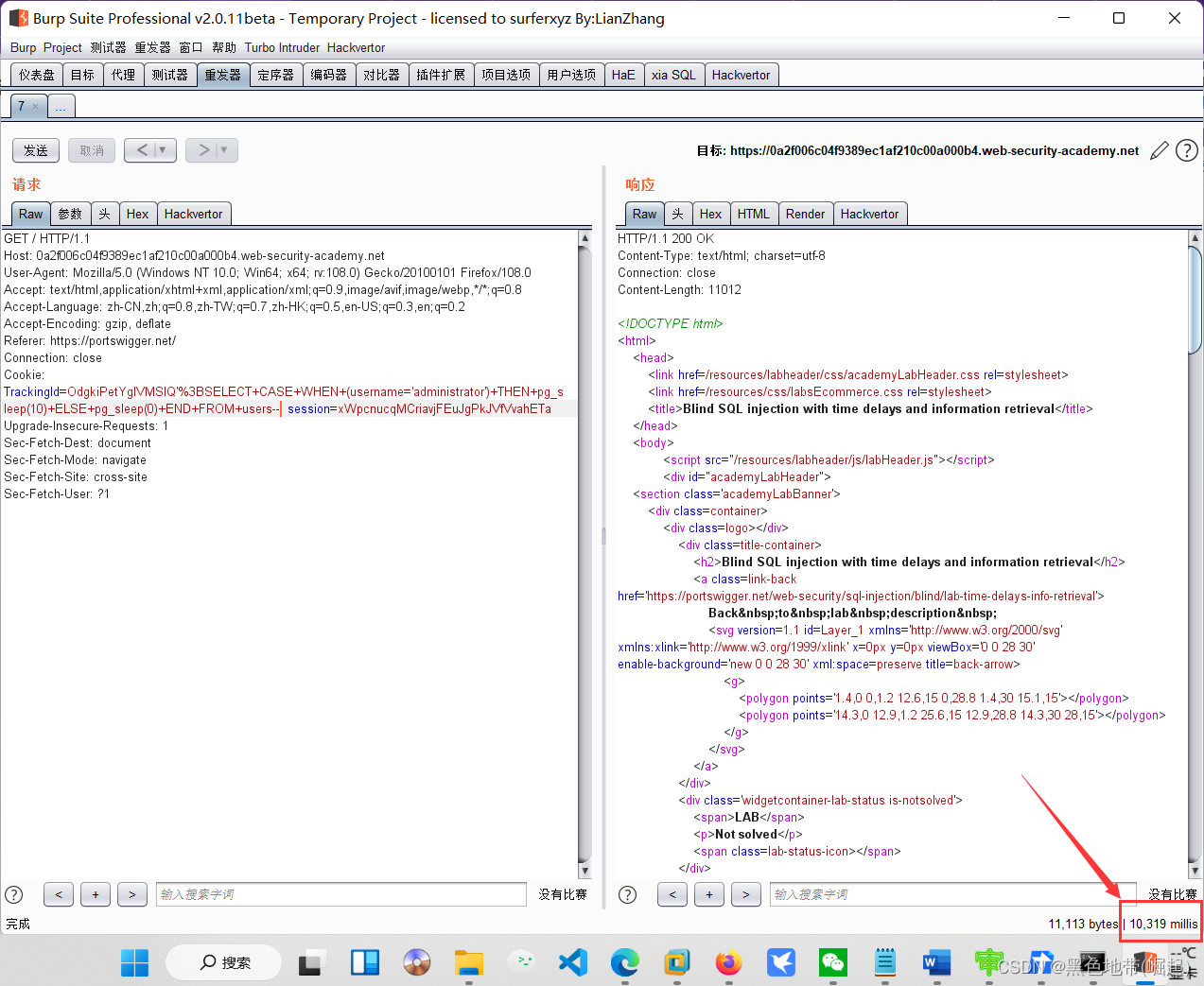This screenshot has width=1204, height=986.
Task: Select response 头 headers tab
Action: pos(678,214)
